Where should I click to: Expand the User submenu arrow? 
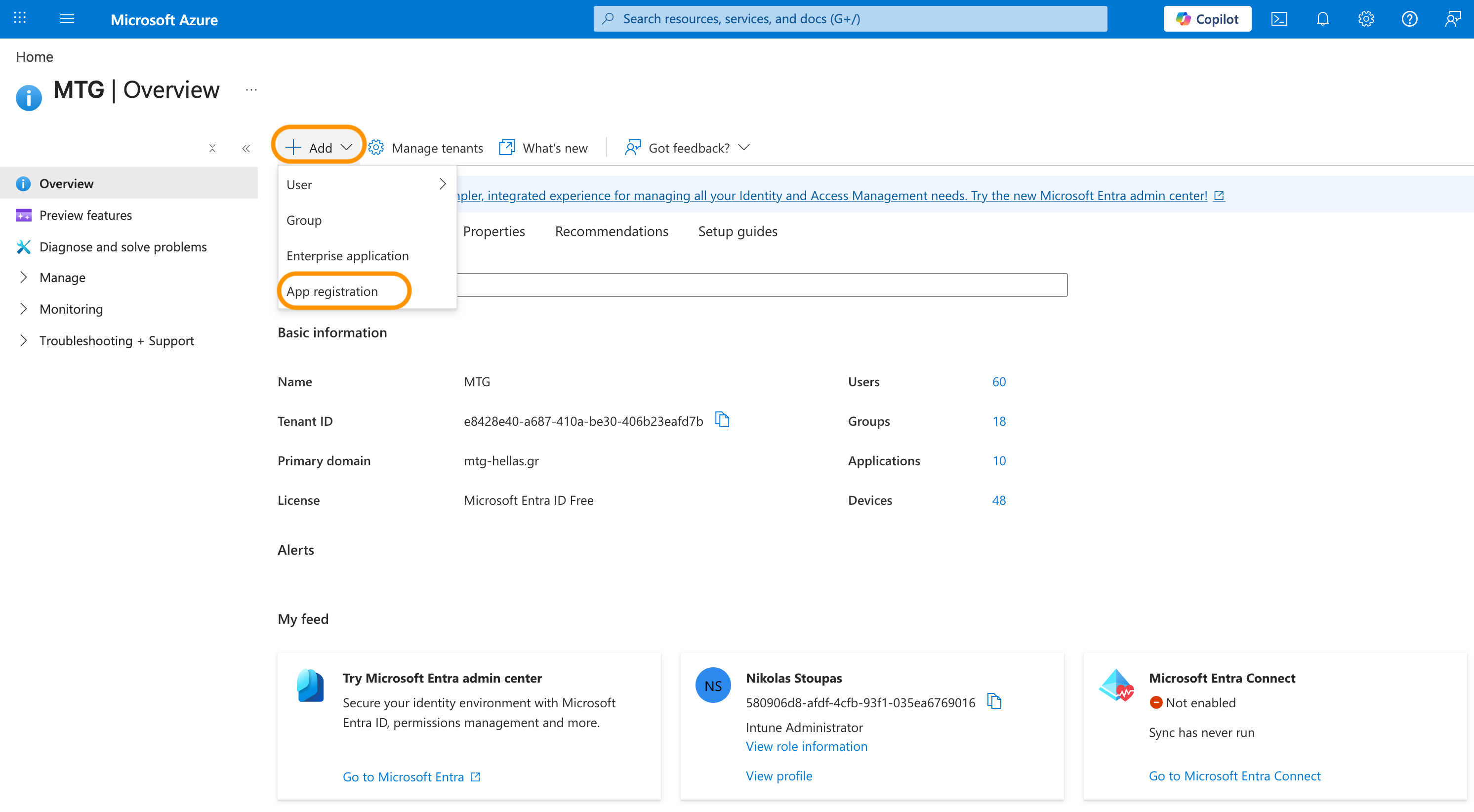click(x=442, y=184)
